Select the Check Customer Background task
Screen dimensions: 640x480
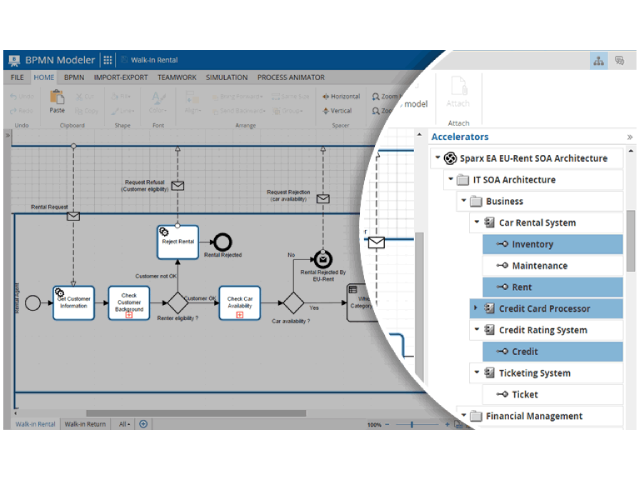coord(129,303)
